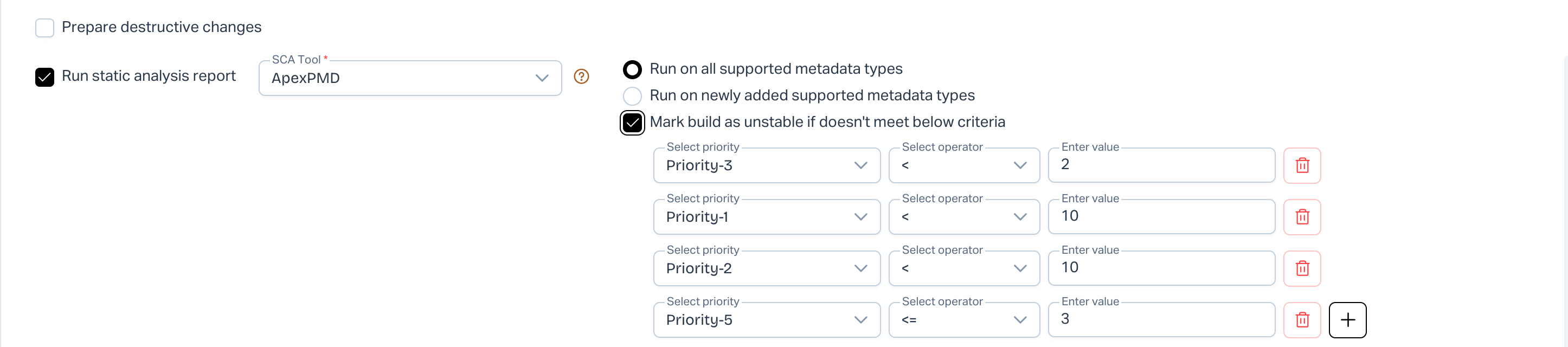The height and width of the screenshot is (347, 1568).
Task: Delete the Priority-1 criteria row
Action: tap(1302, 217)
